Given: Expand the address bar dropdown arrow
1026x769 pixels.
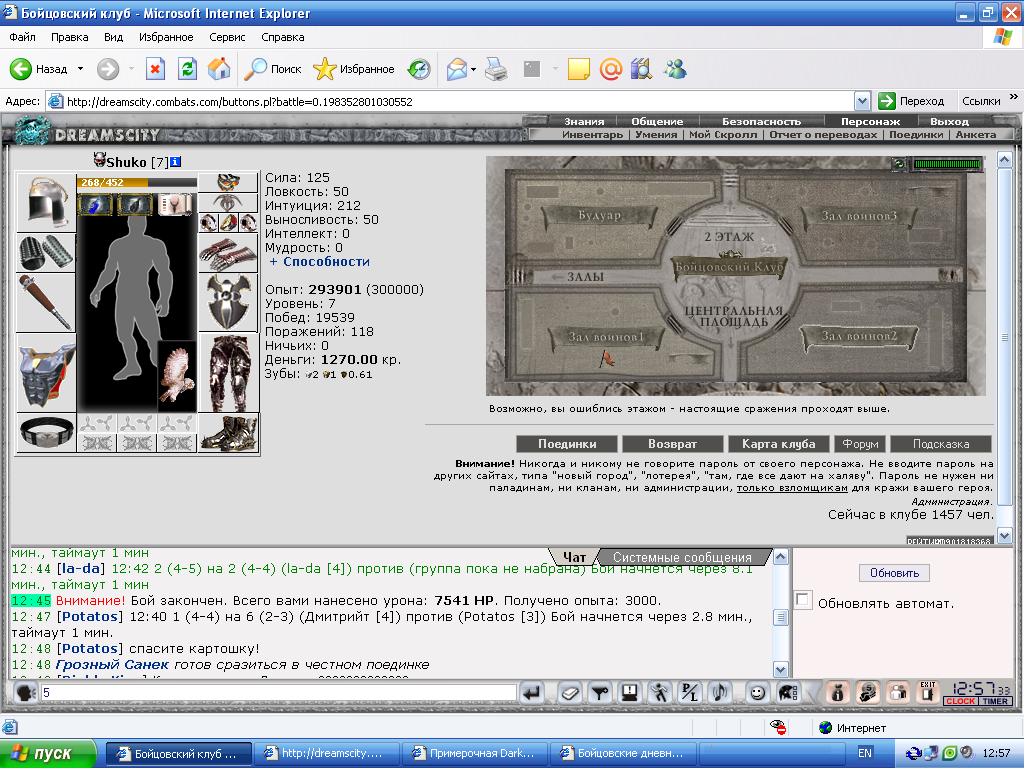Looking at the screenshot, I should tap(862, 101).
